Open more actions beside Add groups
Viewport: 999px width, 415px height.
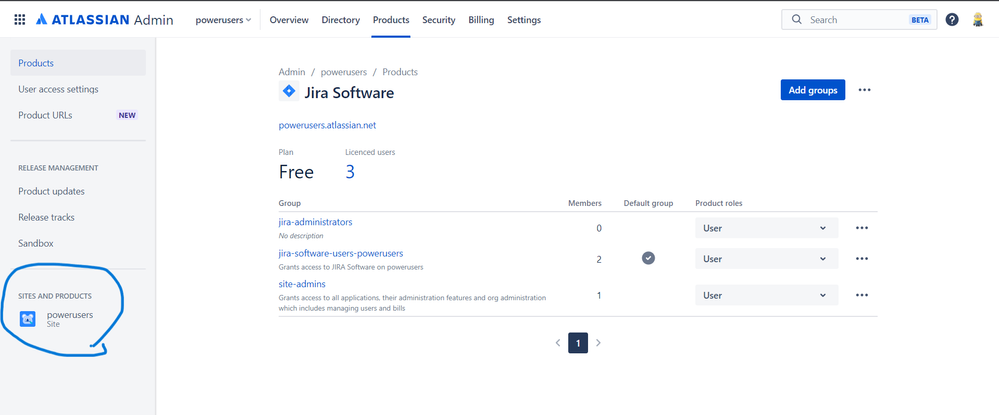click(864, 90)
